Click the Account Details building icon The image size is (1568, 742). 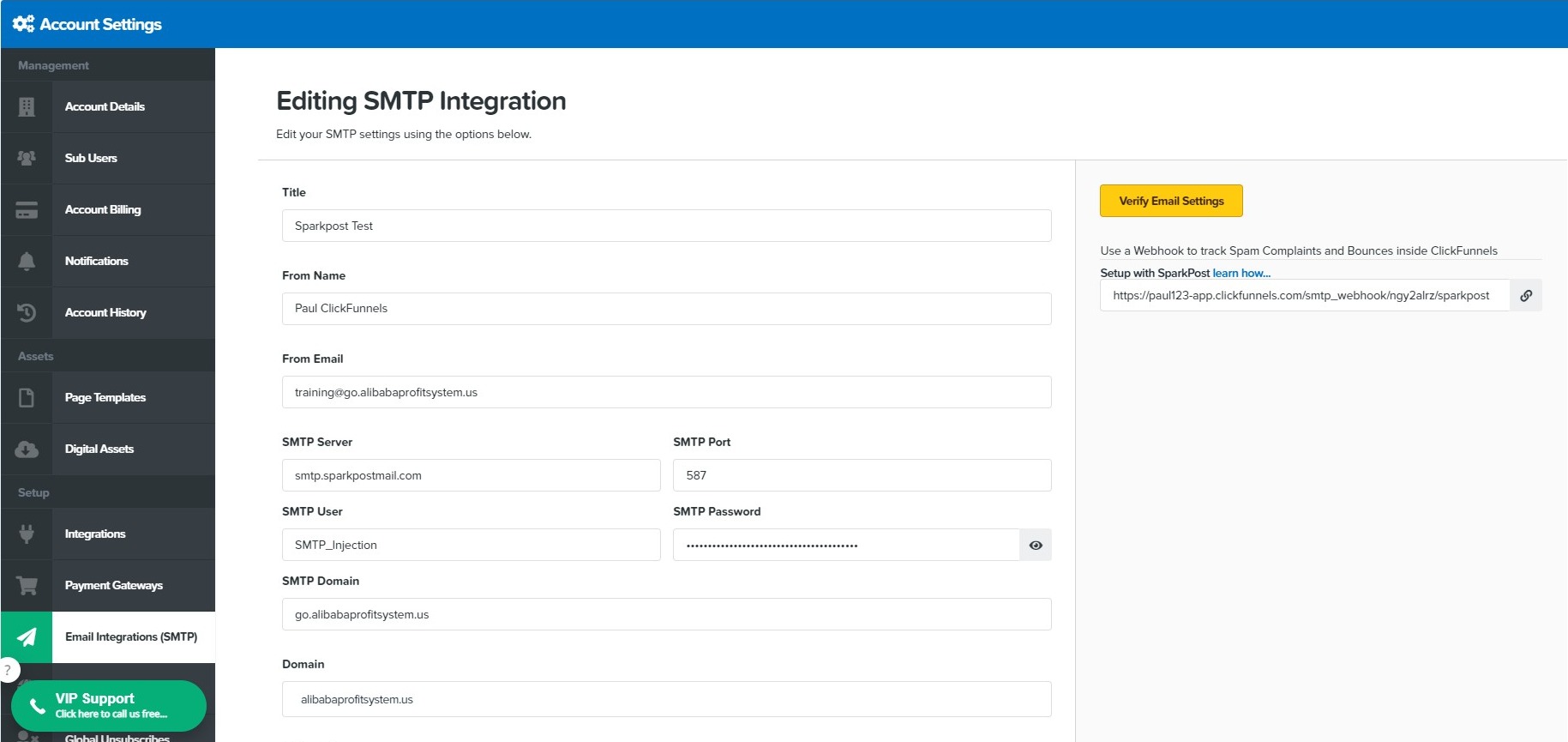[27, 106]
